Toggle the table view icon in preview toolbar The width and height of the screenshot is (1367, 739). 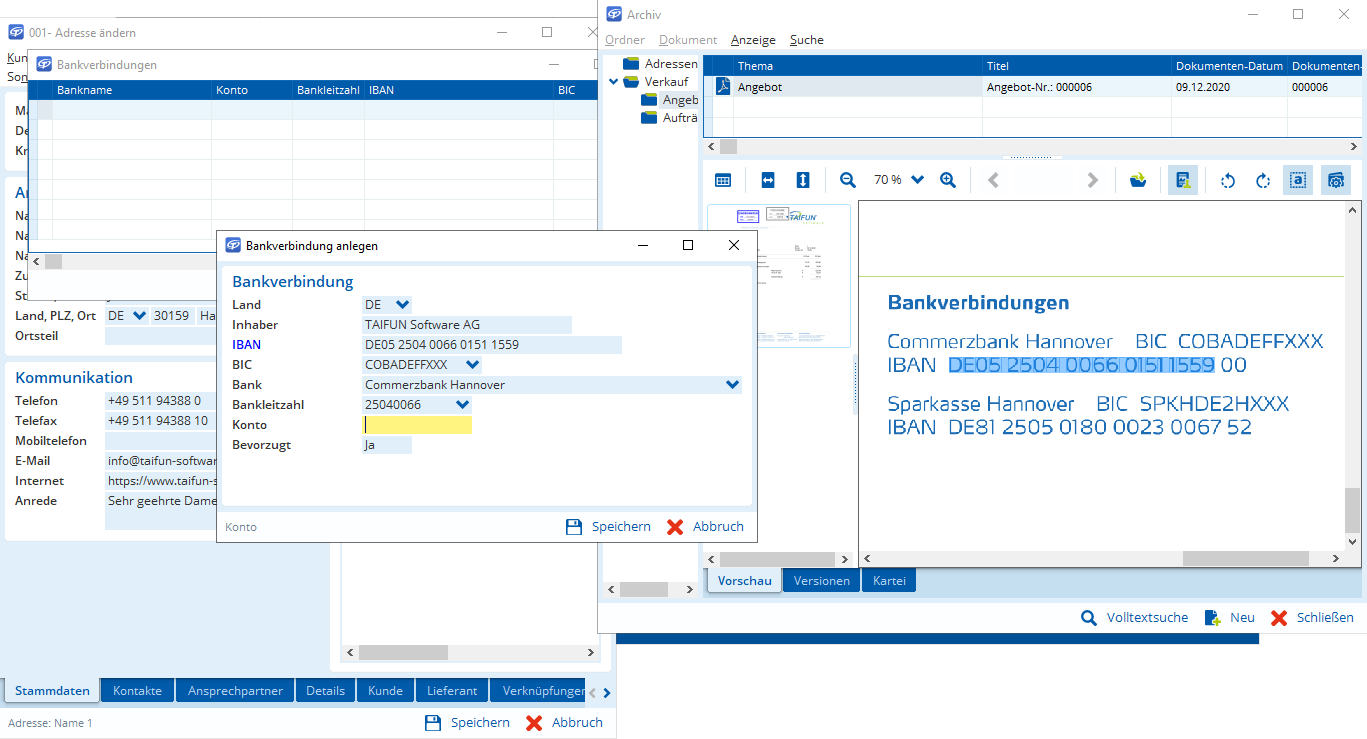click(x=723, y=180)
